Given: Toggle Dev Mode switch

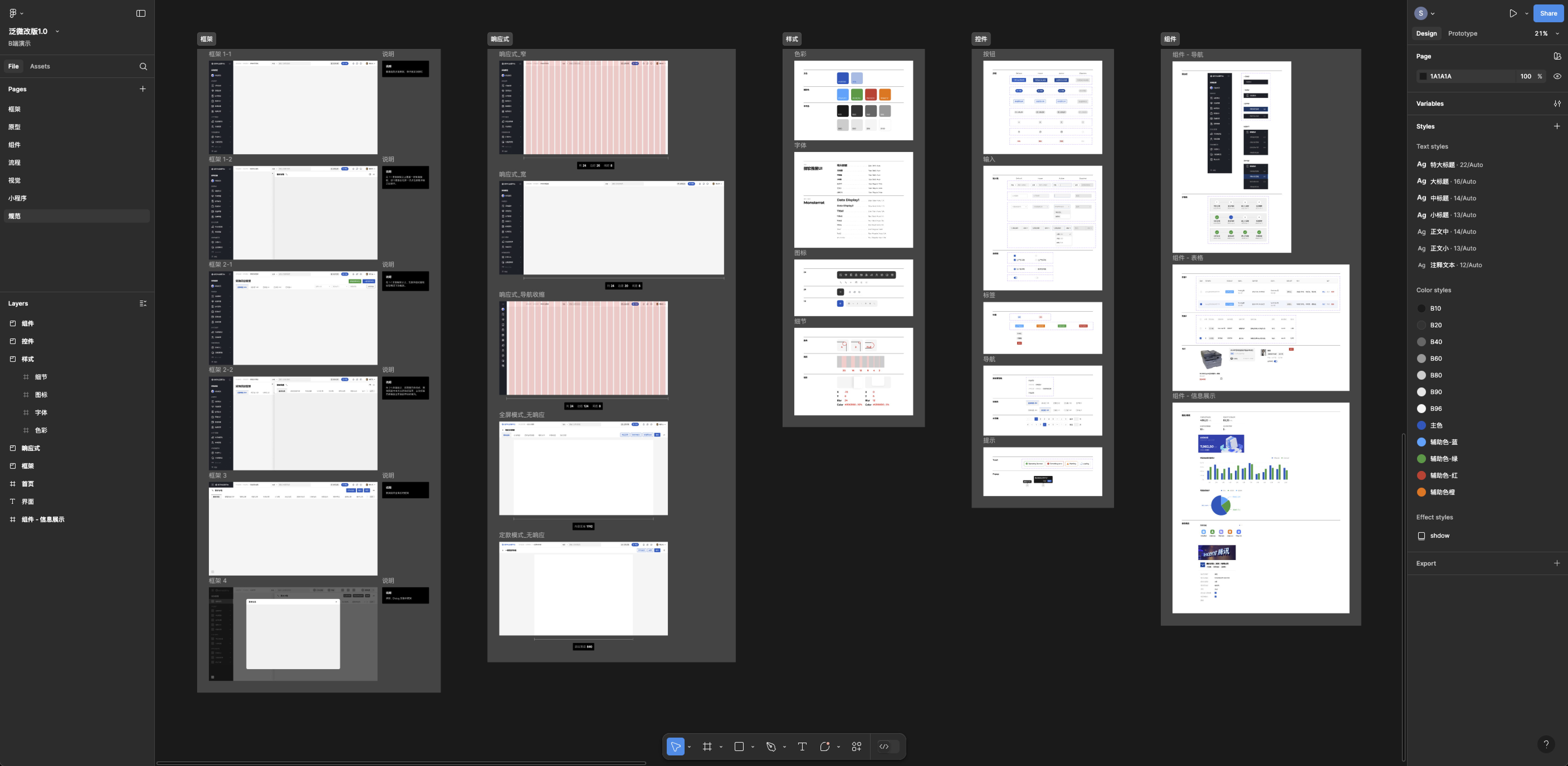Looking at the screenshot, I should click(888, 747).
